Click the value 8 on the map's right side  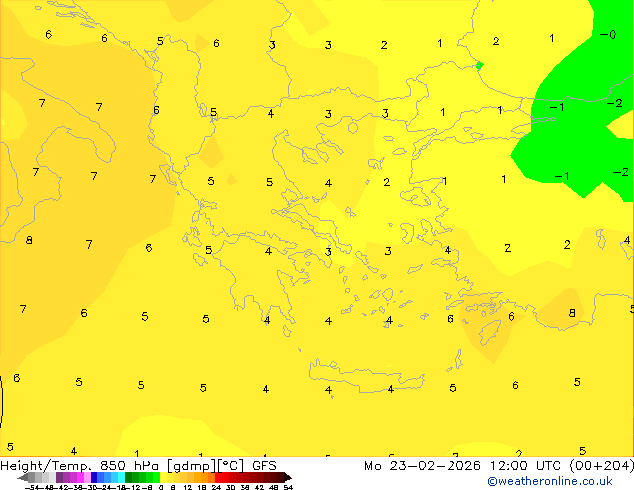coord(572,313)
